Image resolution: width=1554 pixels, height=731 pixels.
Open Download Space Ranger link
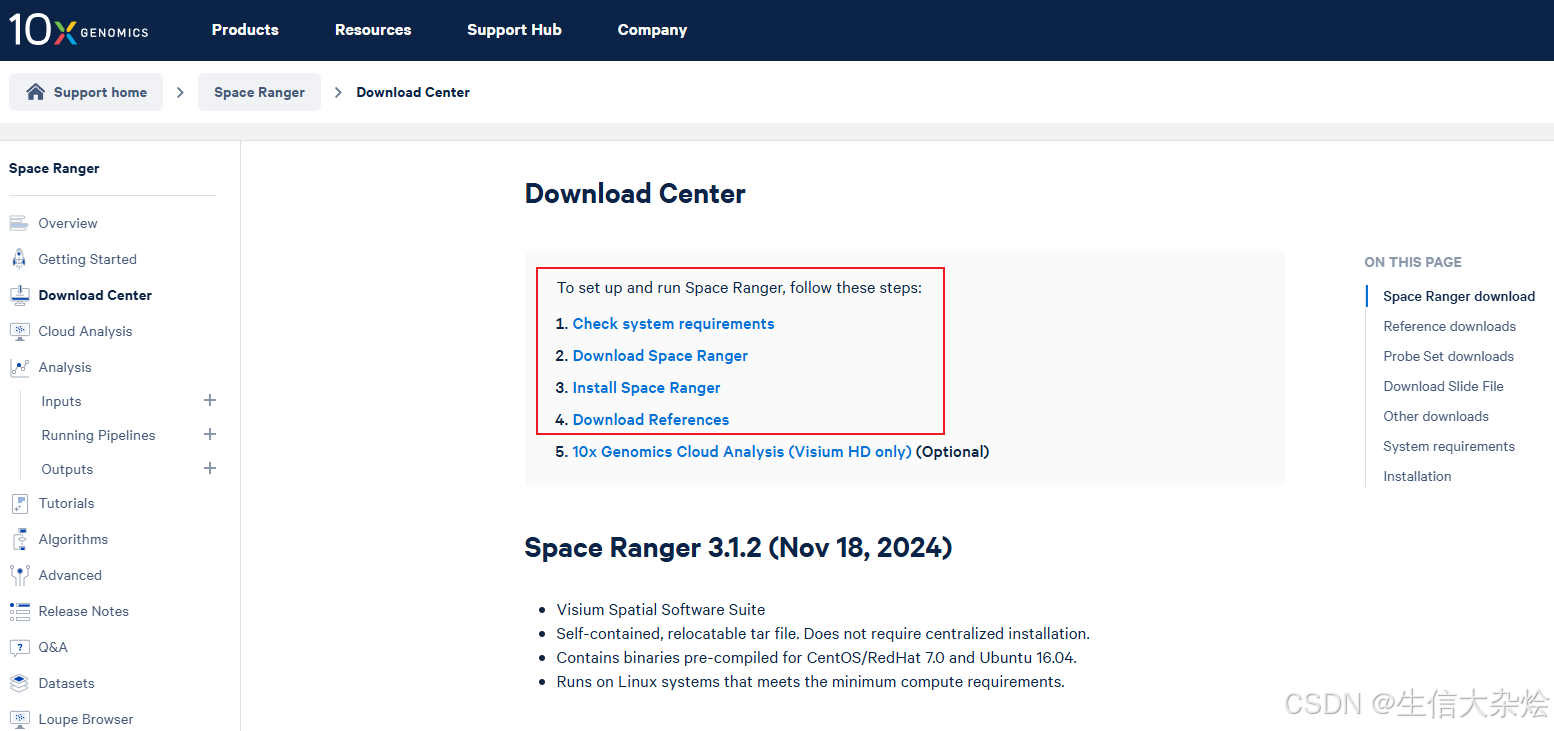pyautogui.click(x=660, y=356)
